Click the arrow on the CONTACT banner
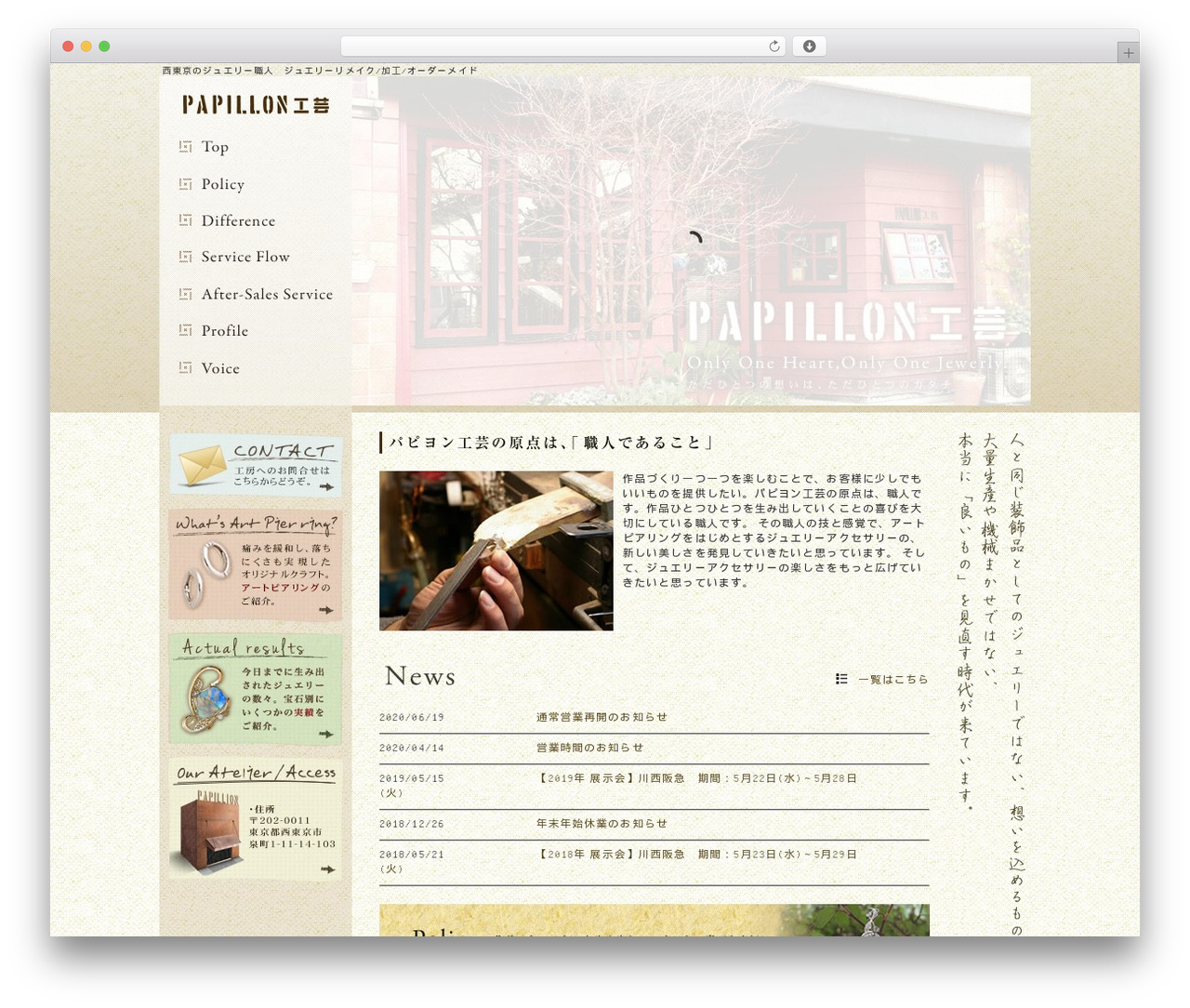Screen dimensions: 1190x1008 (326, 486)
